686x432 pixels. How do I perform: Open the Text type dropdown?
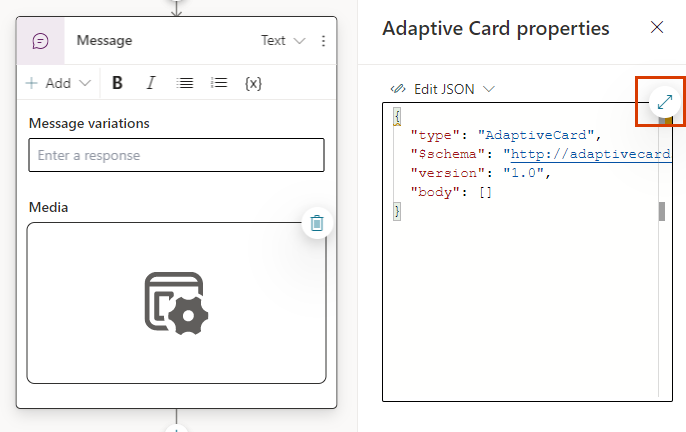[x=283, y=41]
